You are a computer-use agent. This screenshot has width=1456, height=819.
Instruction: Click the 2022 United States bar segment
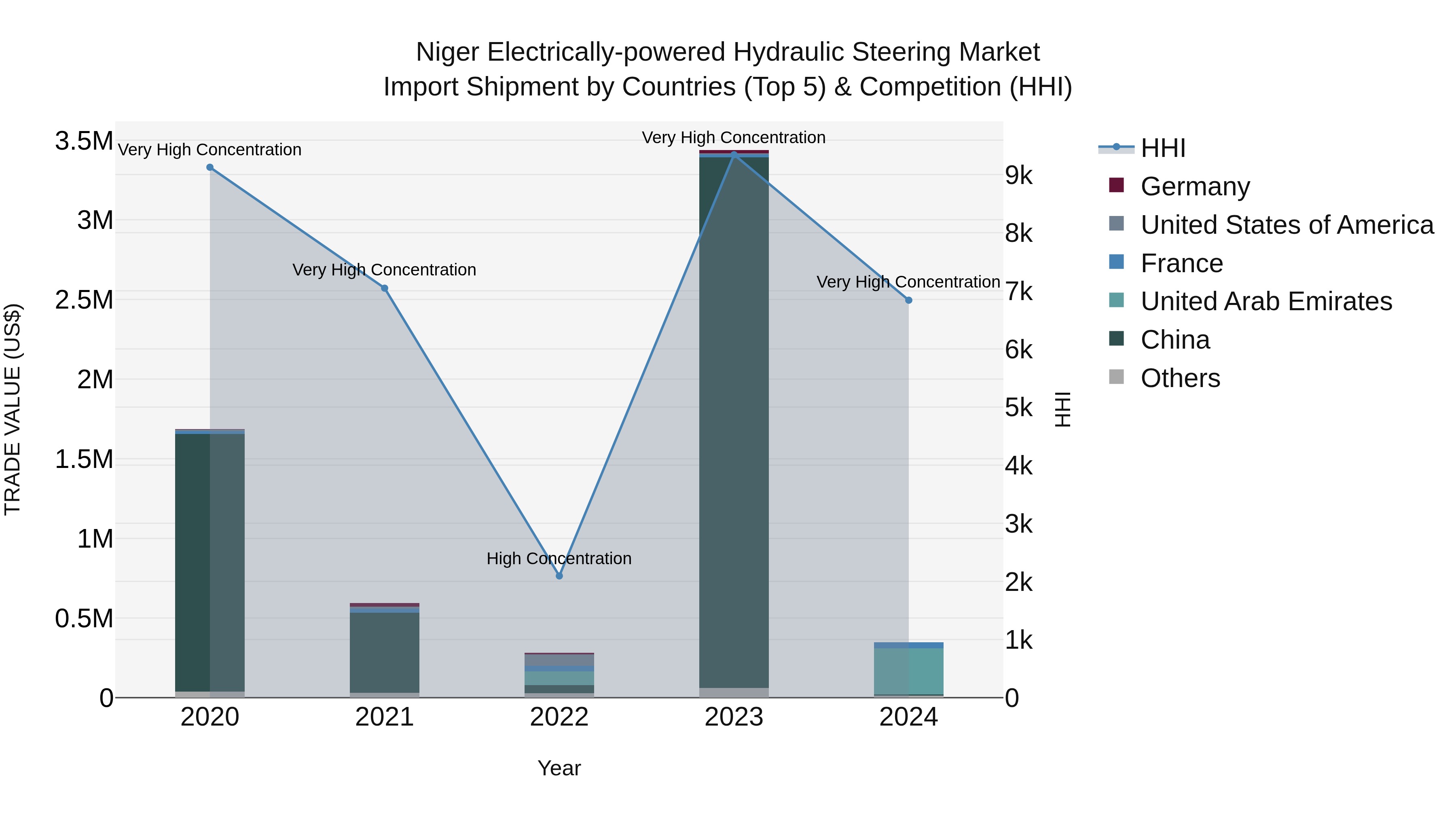tap(559, 660)
